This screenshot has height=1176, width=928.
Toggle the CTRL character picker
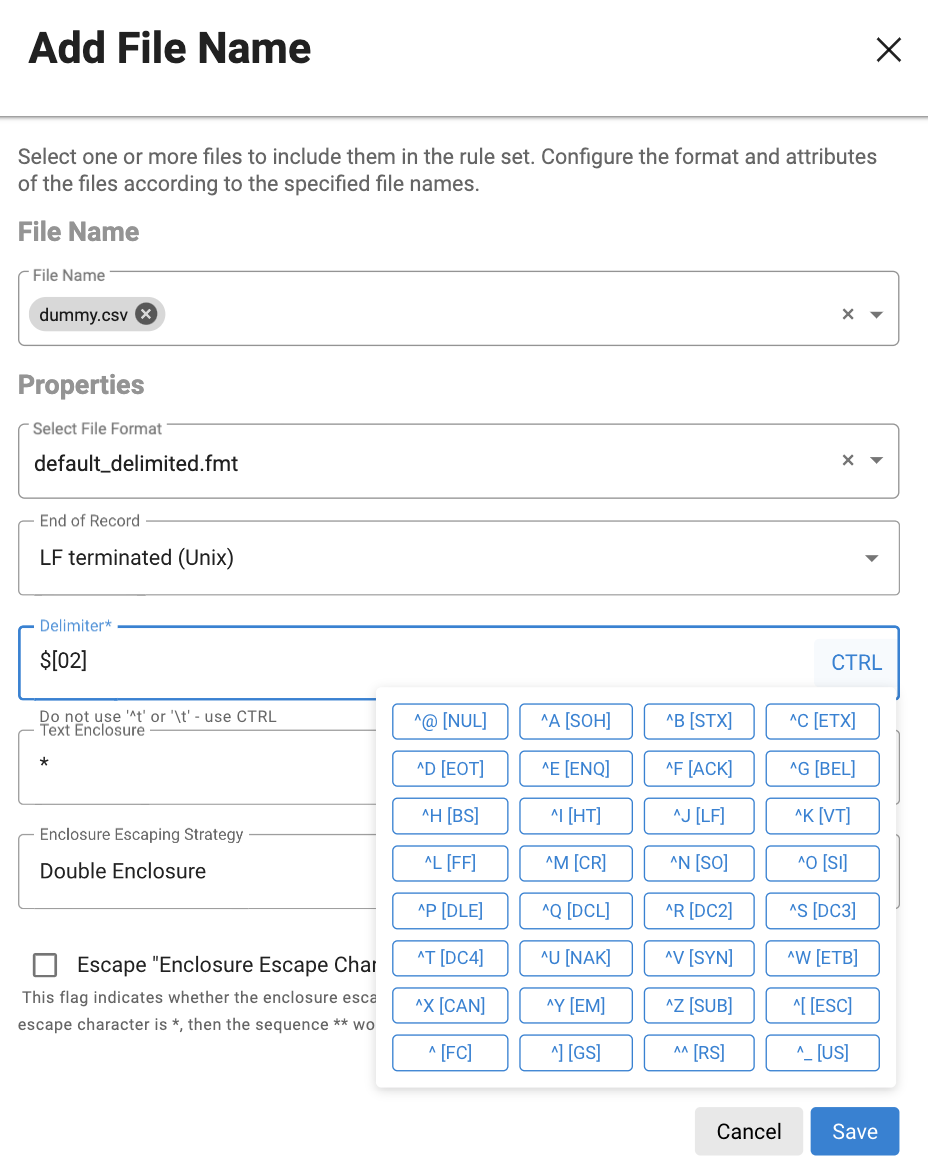(856, 663)
